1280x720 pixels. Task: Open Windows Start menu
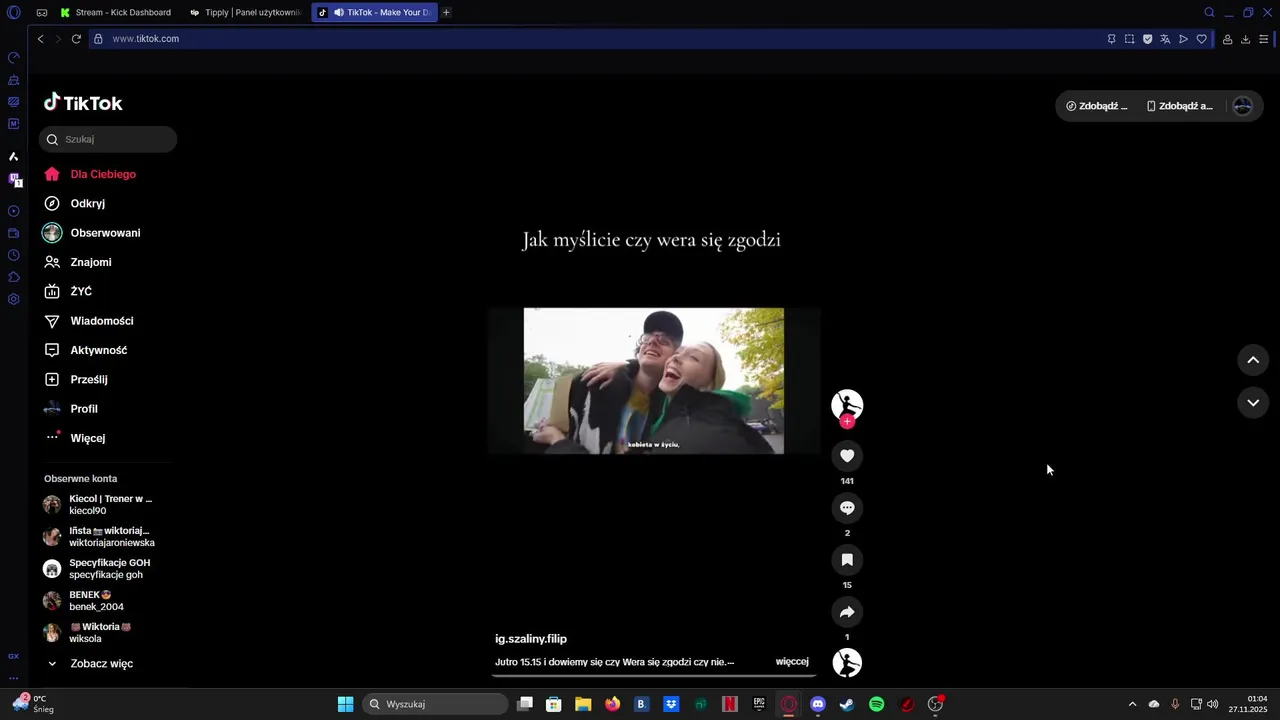point(345,704)
